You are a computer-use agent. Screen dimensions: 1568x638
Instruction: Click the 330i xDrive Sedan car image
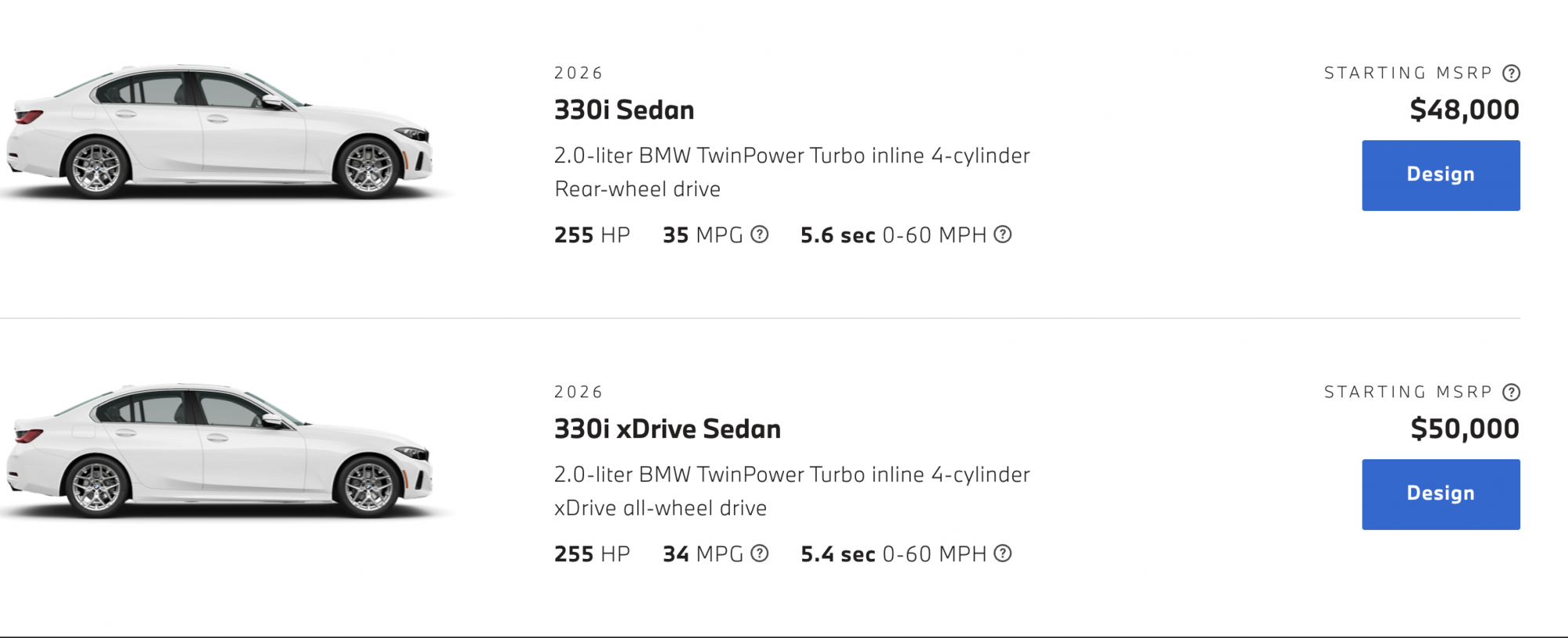coord(220,451)
